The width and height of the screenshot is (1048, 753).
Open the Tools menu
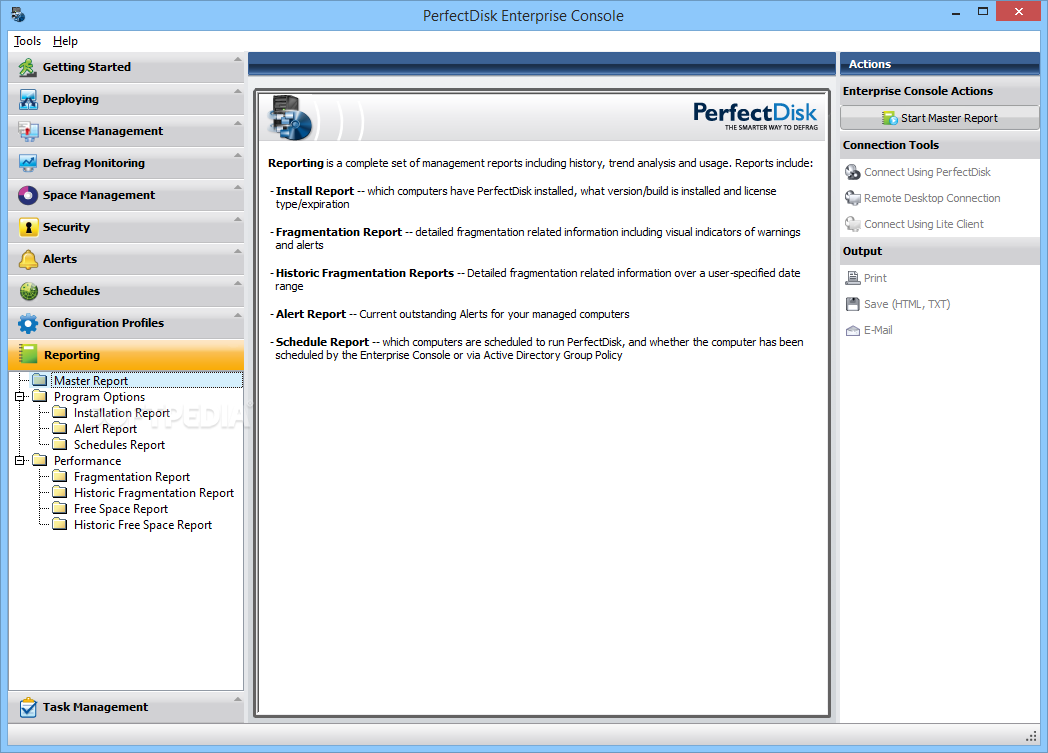click(x=27, y=41)
